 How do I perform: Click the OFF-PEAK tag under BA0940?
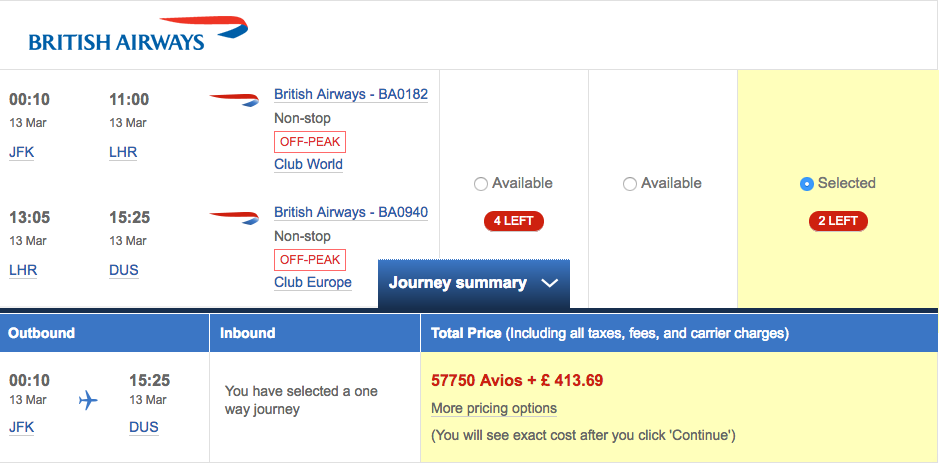pos(310,260)
